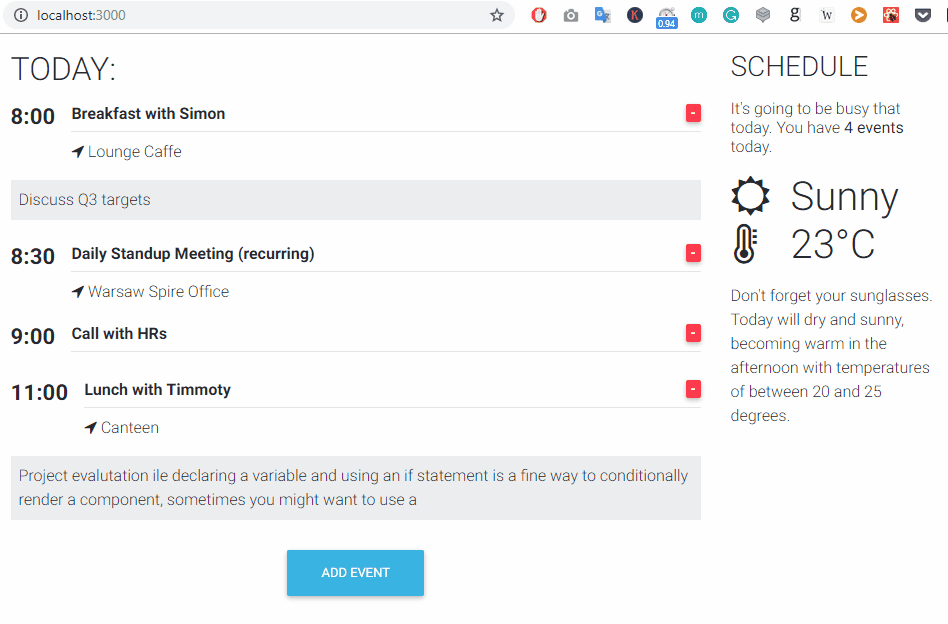
Task: Click the sun weather icon
Action: [x=750, y=196]
